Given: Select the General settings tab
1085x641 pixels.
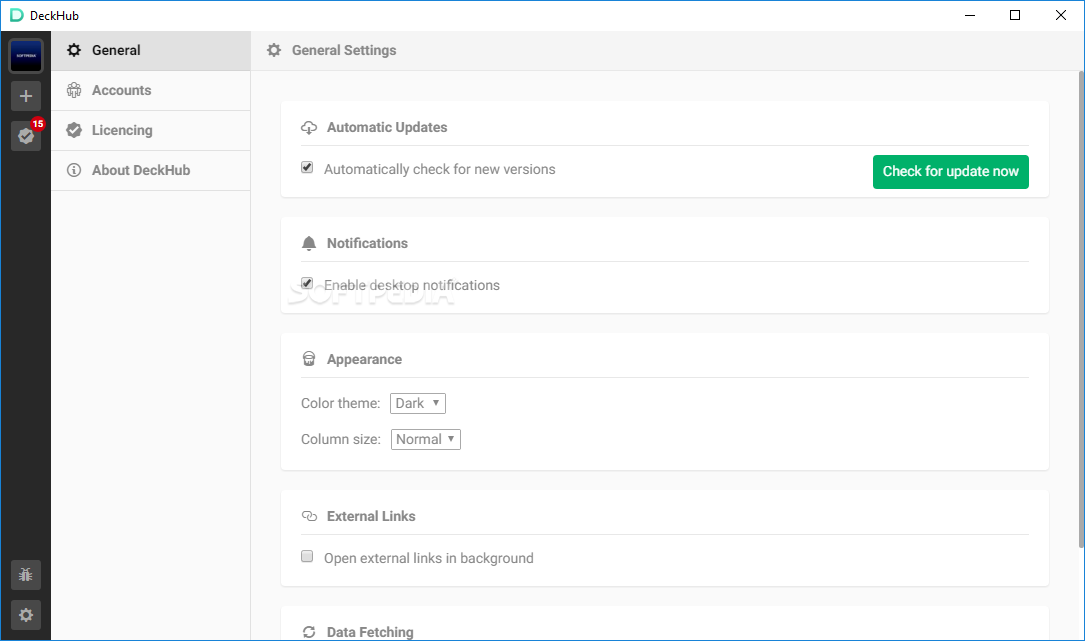Looking at the screenshot, I should click(x=151, y=51).
